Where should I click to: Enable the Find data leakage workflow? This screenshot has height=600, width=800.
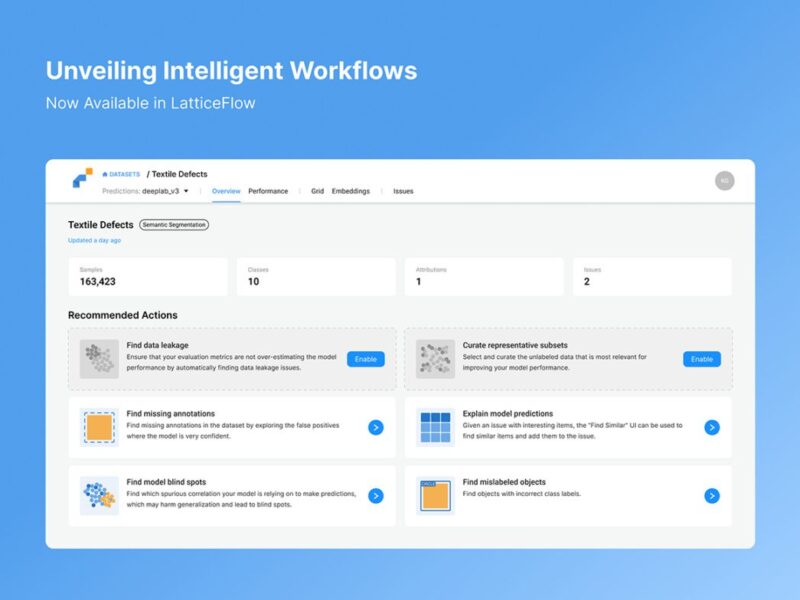[366, 358]
